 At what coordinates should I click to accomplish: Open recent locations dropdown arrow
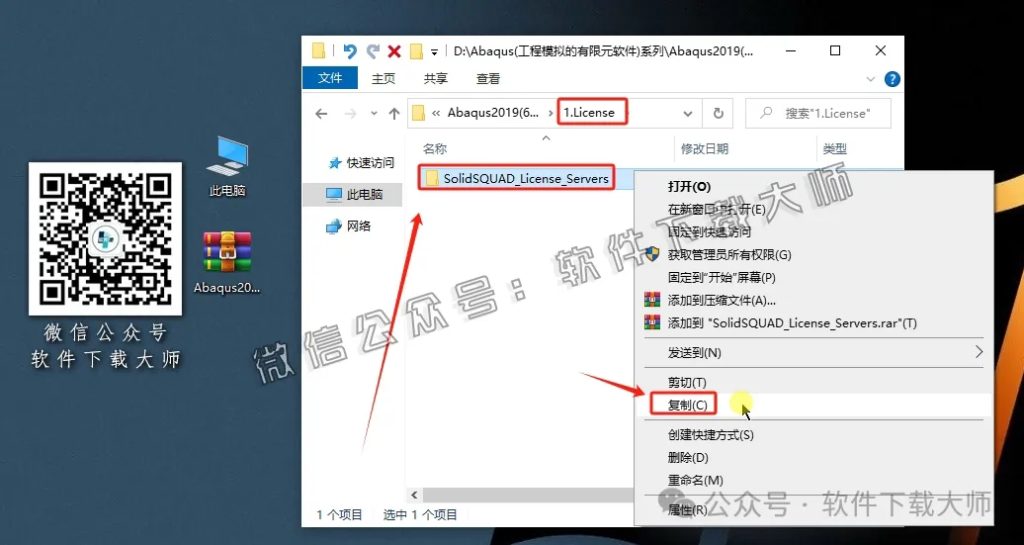click(x=374, y=114)
